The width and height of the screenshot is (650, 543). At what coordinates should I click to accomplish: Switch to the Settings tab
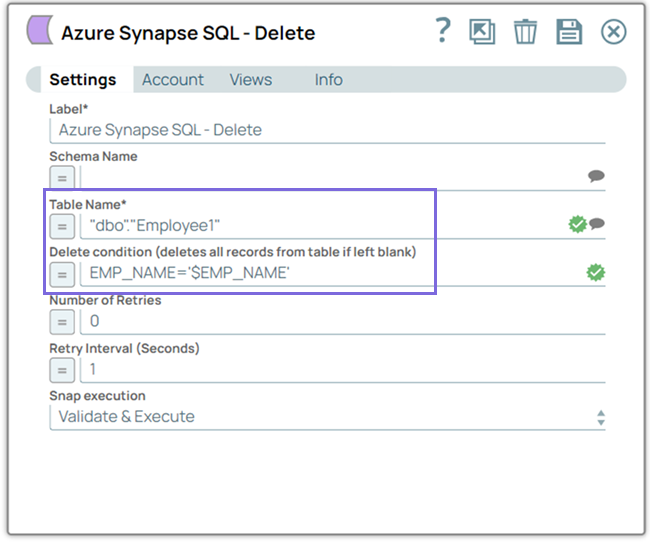[83, 80]
